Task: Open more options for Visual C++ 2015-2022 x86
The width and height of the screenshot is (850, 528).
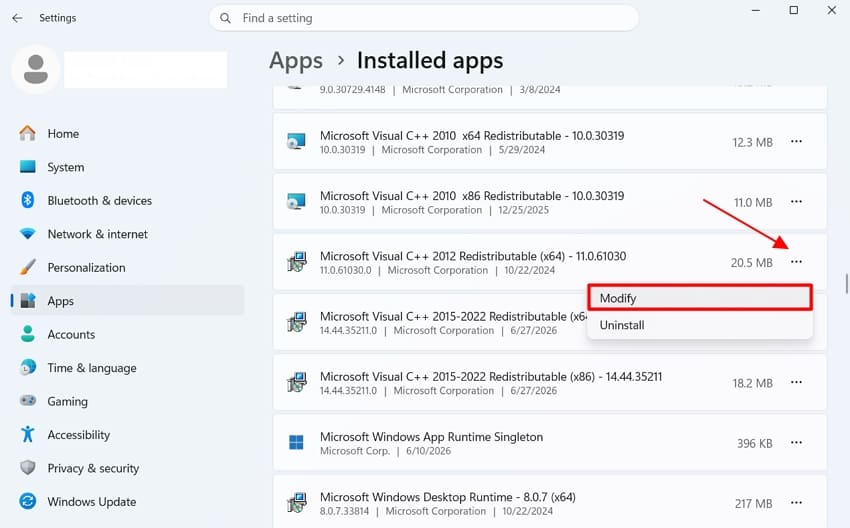Action: coord(796,382)
